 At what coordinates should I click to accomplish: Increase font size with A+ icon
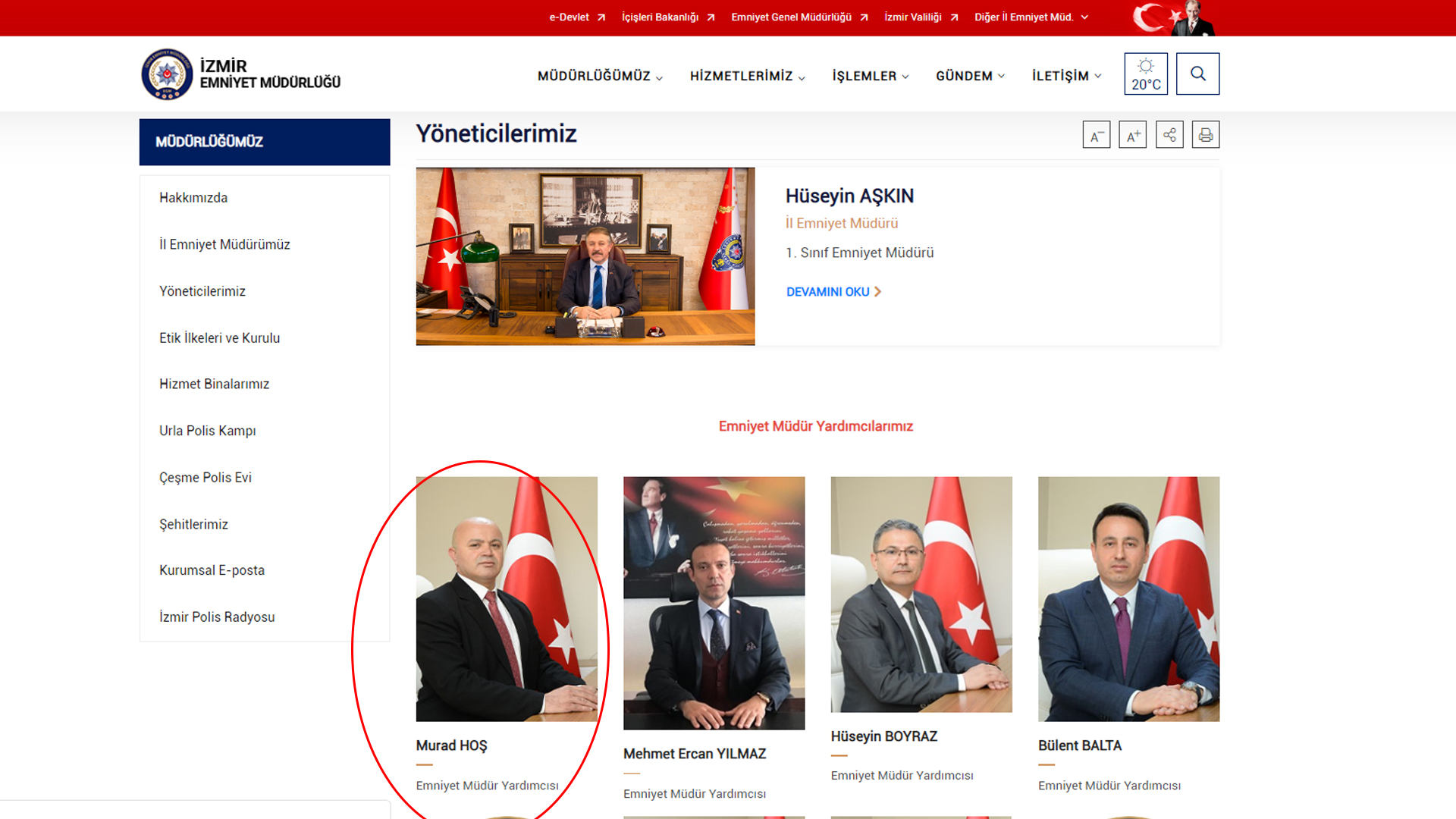point(1132,135)
